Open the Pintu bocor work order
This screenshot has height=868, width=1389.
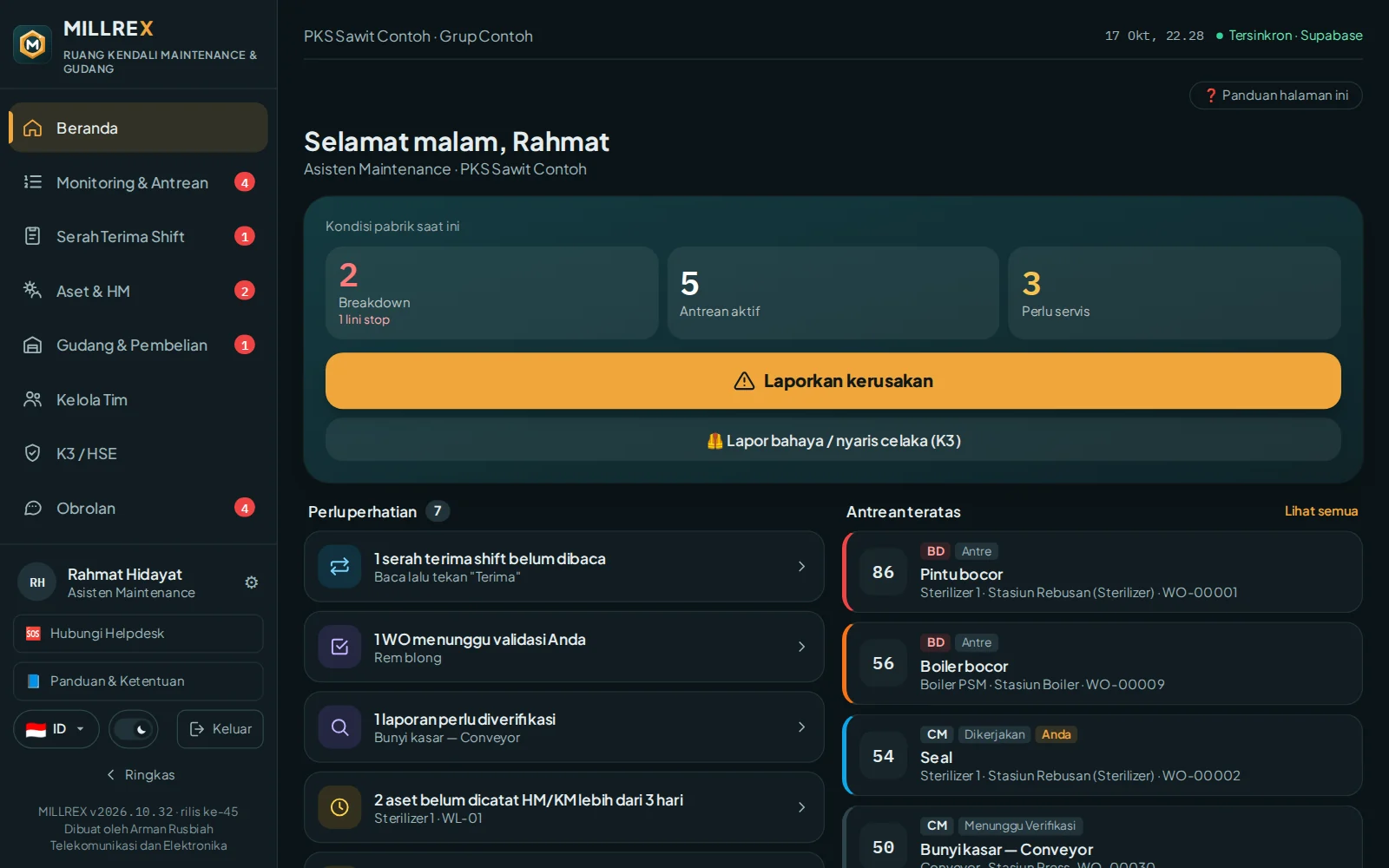tap(1103, 572)
